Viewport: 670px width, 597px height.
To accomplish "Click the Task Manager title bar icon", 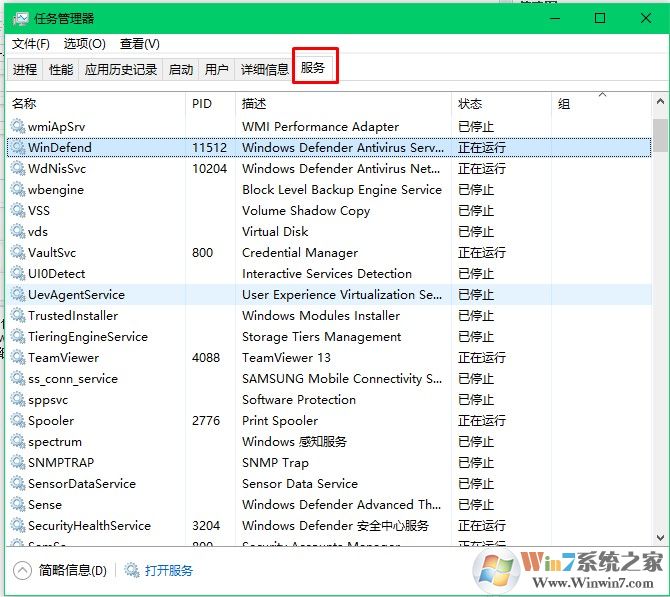I will (21, 18).
